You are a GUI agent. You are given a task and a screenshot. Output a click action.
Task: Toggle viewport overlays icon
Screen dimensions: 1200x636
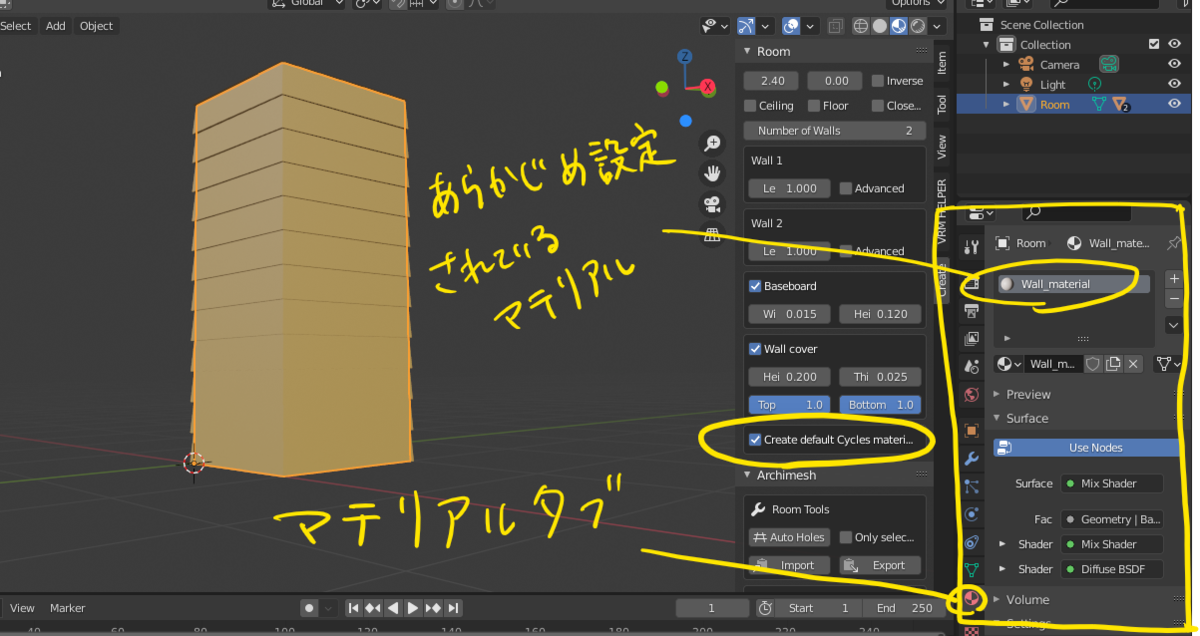[x=791, y=26]
